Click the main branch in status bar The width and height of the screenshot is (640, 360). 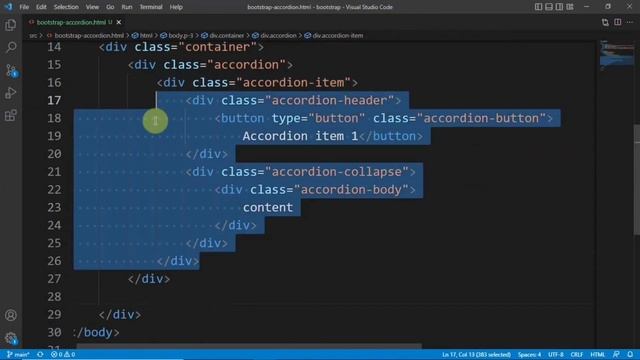pyautogui.click(x=18, y=355)
